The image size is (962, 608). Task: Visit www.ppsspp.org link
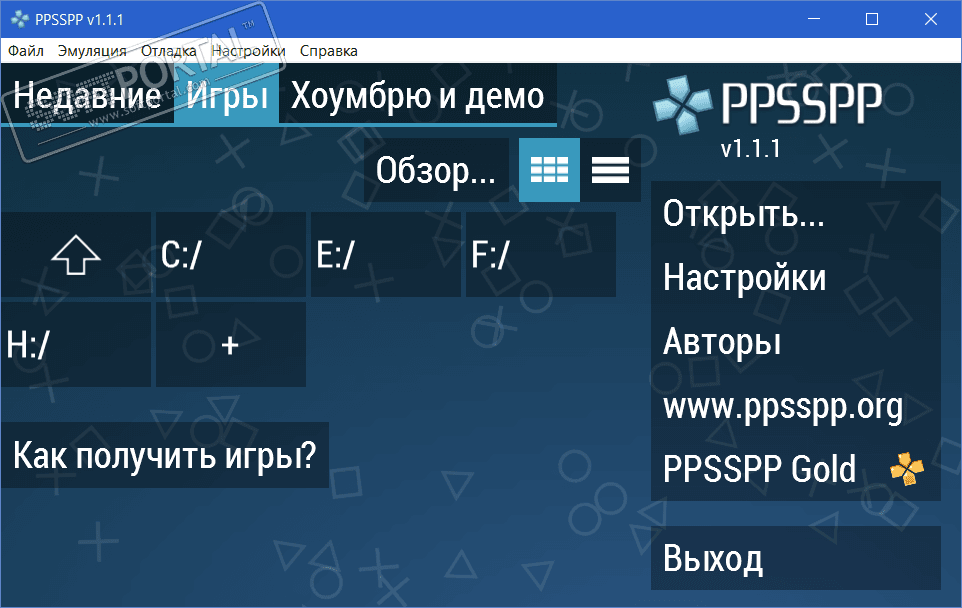pos(796,406)
